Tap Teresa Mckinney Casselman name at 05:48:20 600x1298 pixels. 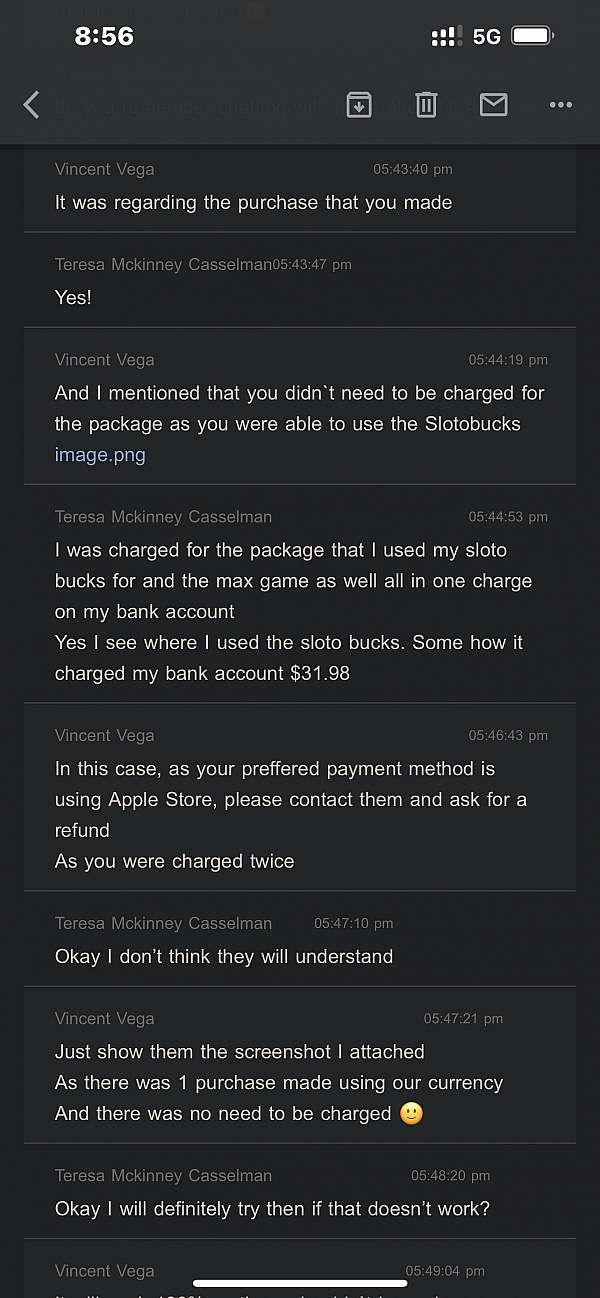click(x=163, y=1176)
